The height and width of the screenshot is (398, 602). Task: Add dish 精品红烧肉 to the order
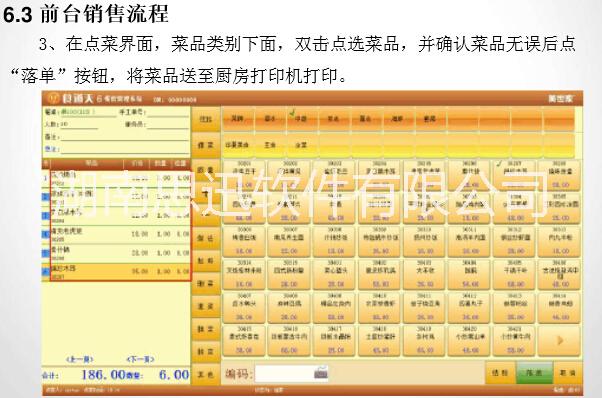[335, 307]
